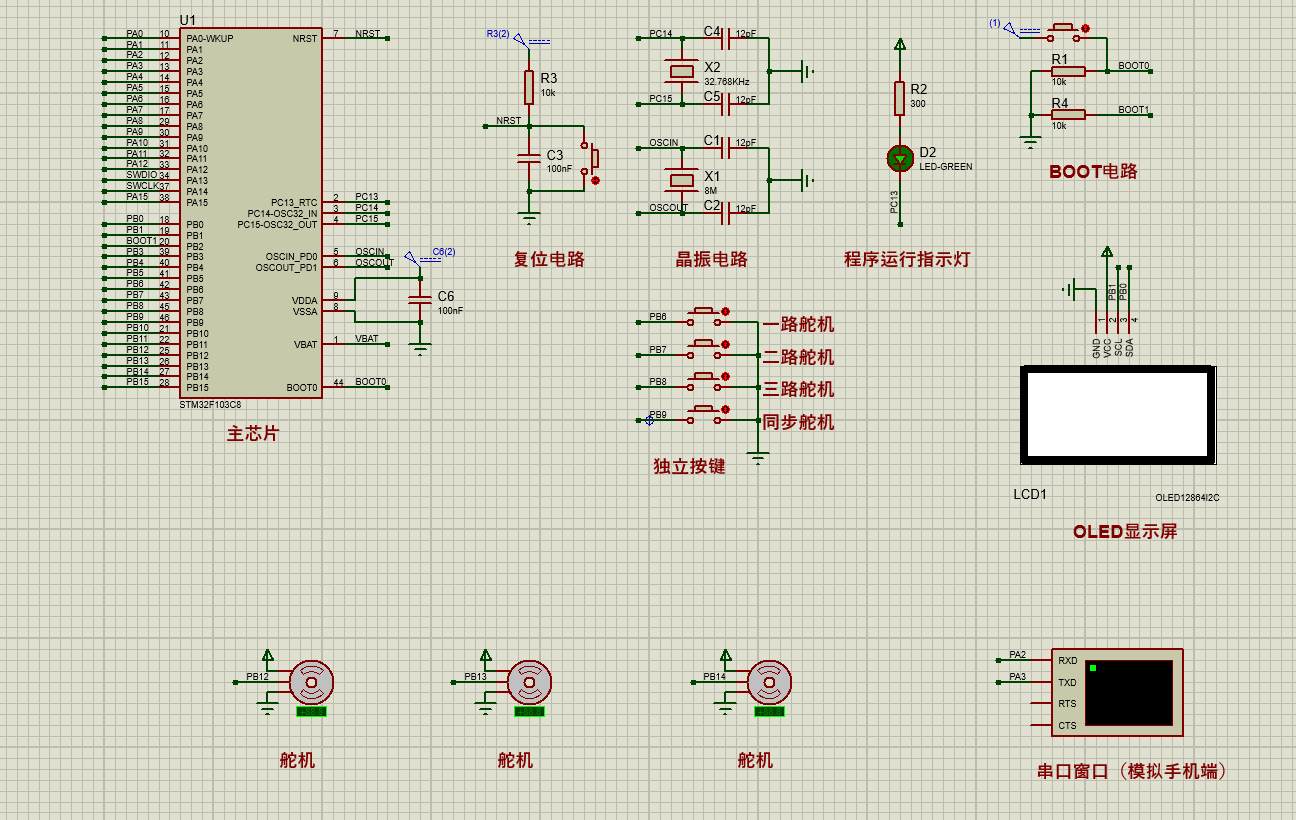The height and width of the screenshot is (820, 1296).
Task: Click the U1 reference designator
Action: click(188, 20)
